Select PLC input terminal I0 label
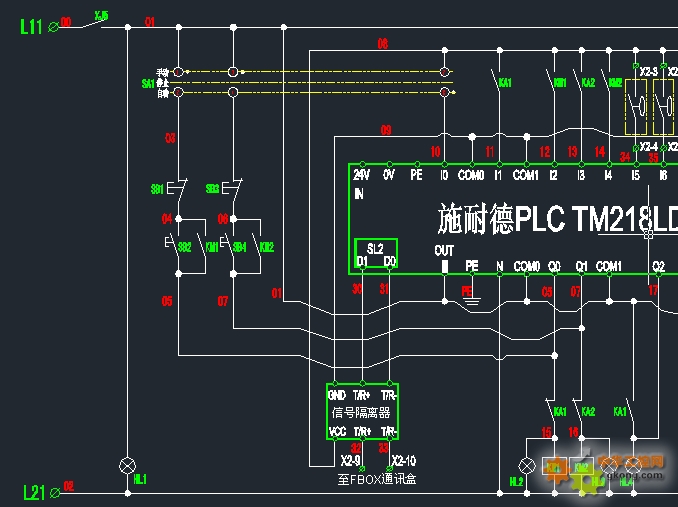This screenshot has width=678, height=507. tap(444, 175)
